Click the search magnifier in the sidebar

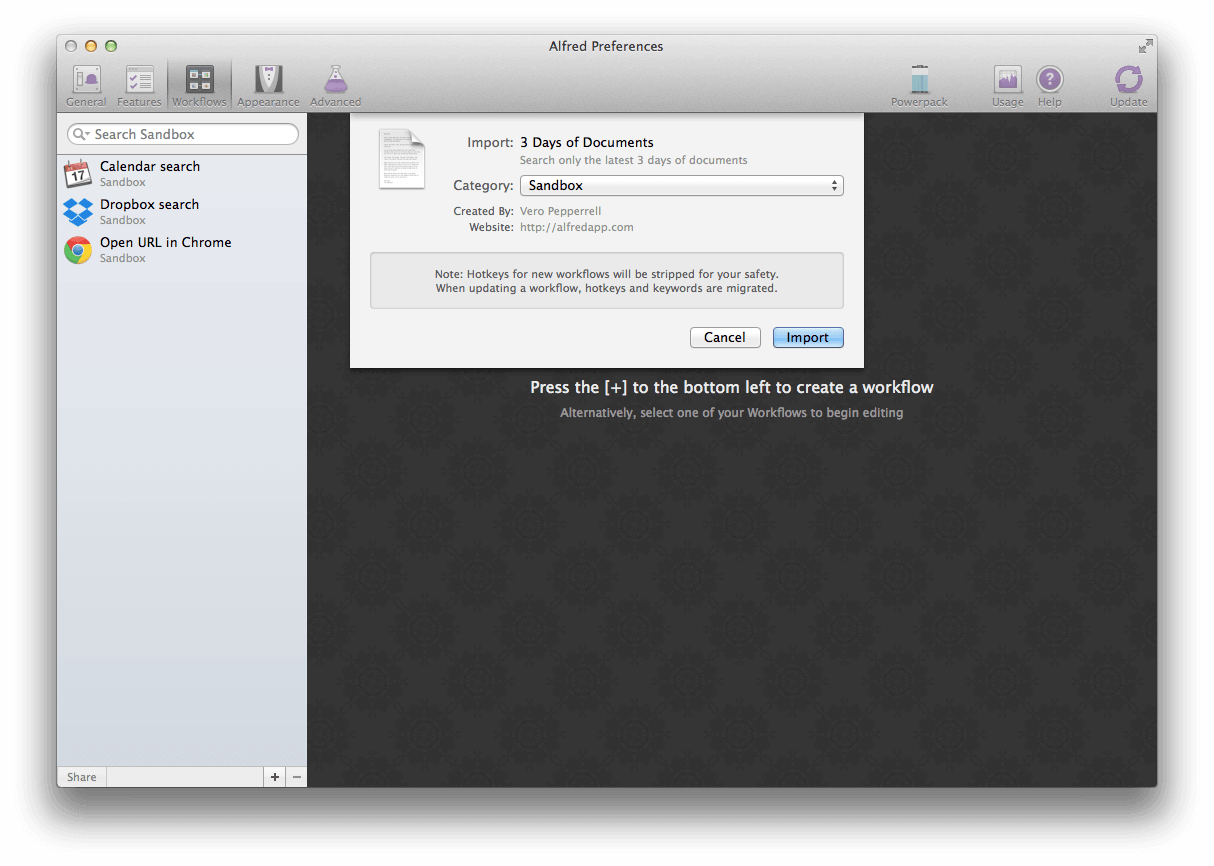[78, 134]
